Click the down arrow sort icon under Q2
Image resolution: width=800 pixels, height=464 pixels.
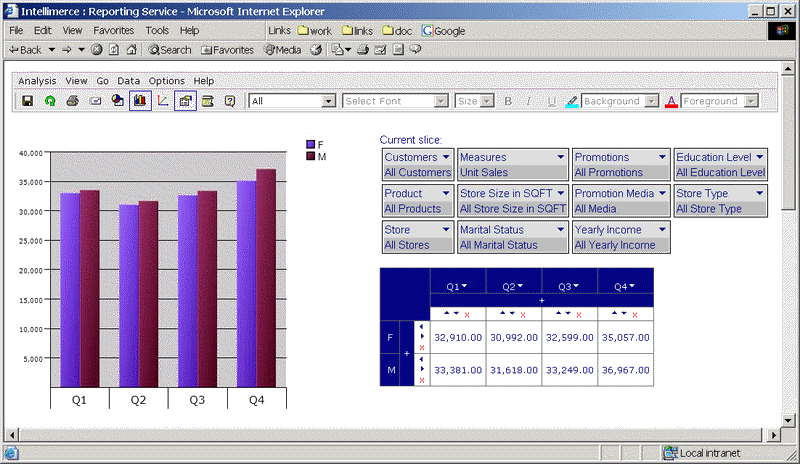pos(512,313)
